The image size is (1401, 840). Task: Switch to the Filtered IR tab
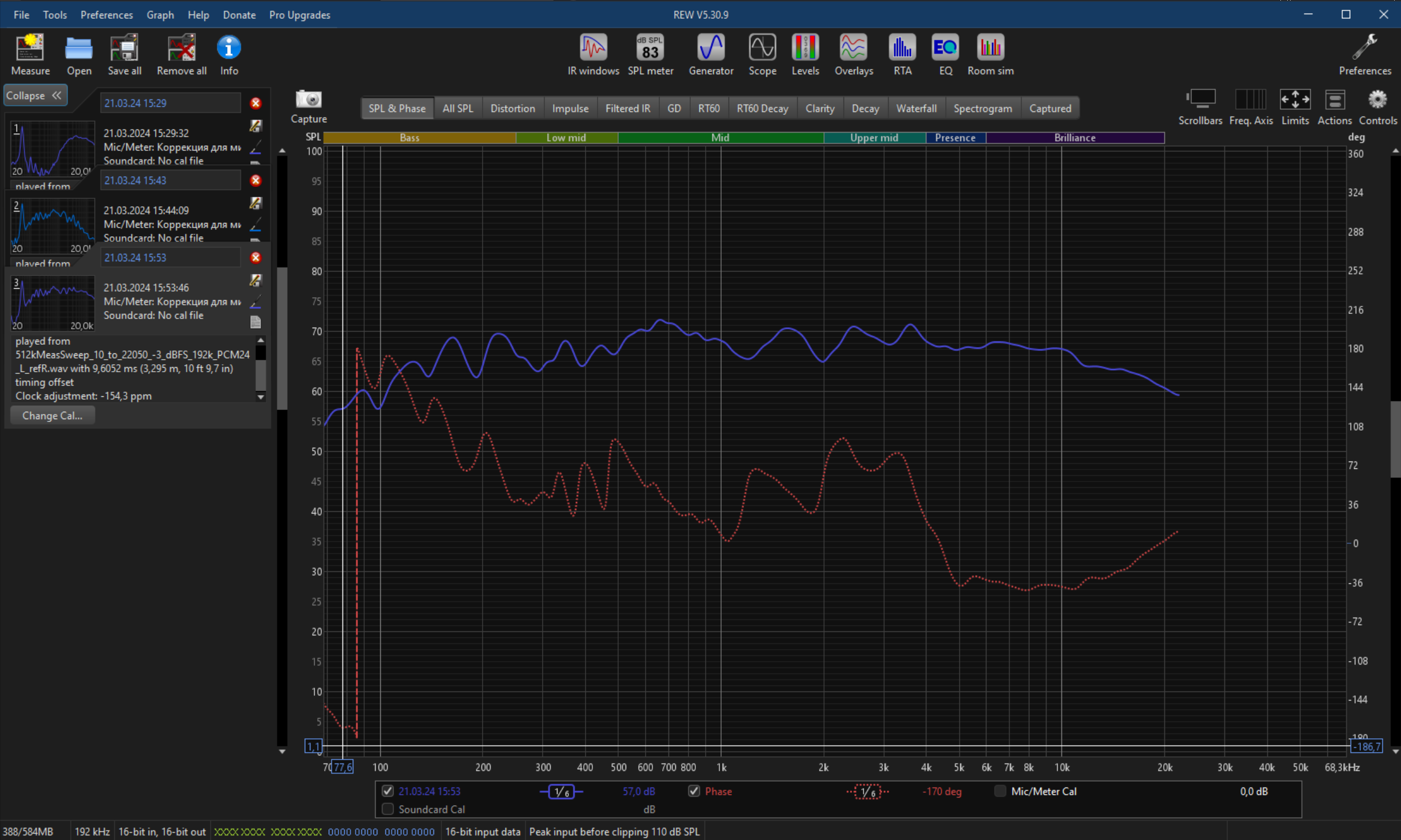[x=627, y=108]
